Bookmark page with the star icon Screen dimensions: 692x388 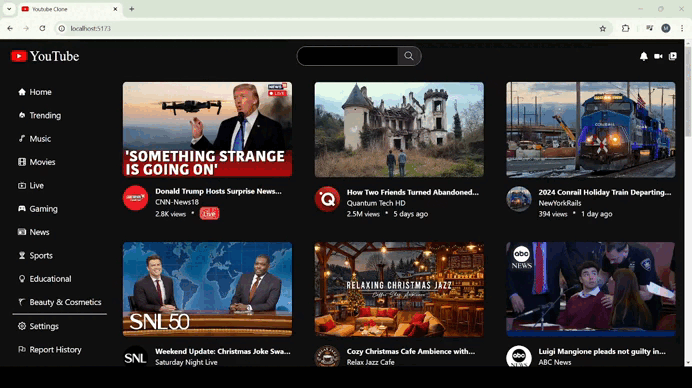point(602,28)
